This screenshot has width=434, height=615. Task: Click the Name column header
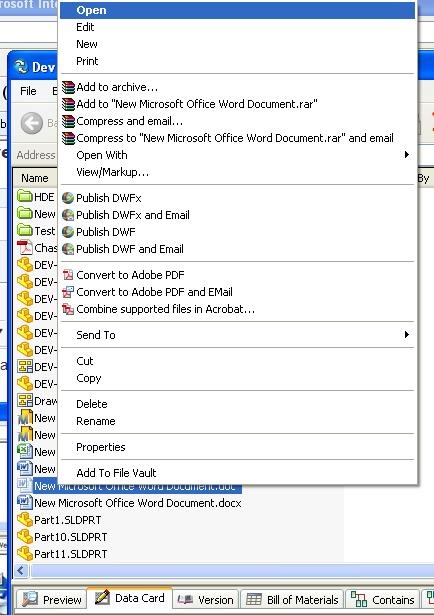pyautogui.click(x=35, y=178)
